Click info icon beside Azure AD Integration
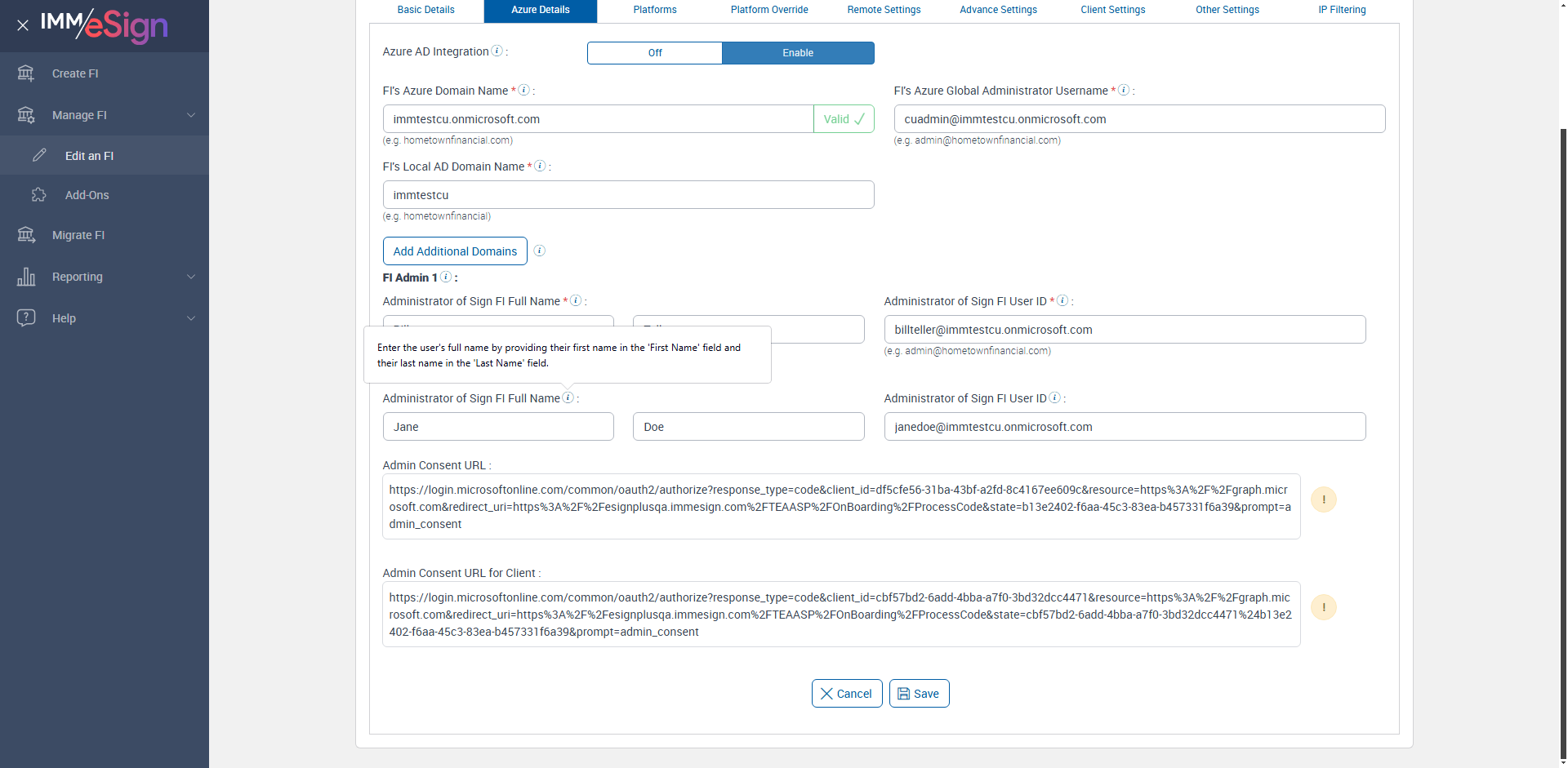Screen dimensions: 1568x768 pyautogui.click(x=497, y=51)
